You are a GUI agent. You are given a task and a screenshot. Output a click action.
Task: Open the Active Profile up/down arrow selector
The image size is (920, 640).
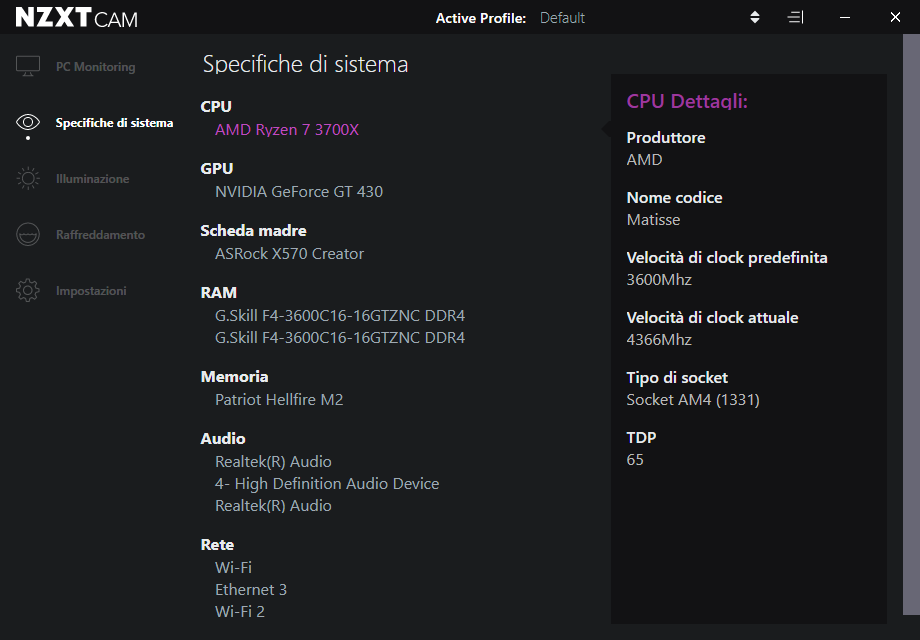tap(755, 18)
